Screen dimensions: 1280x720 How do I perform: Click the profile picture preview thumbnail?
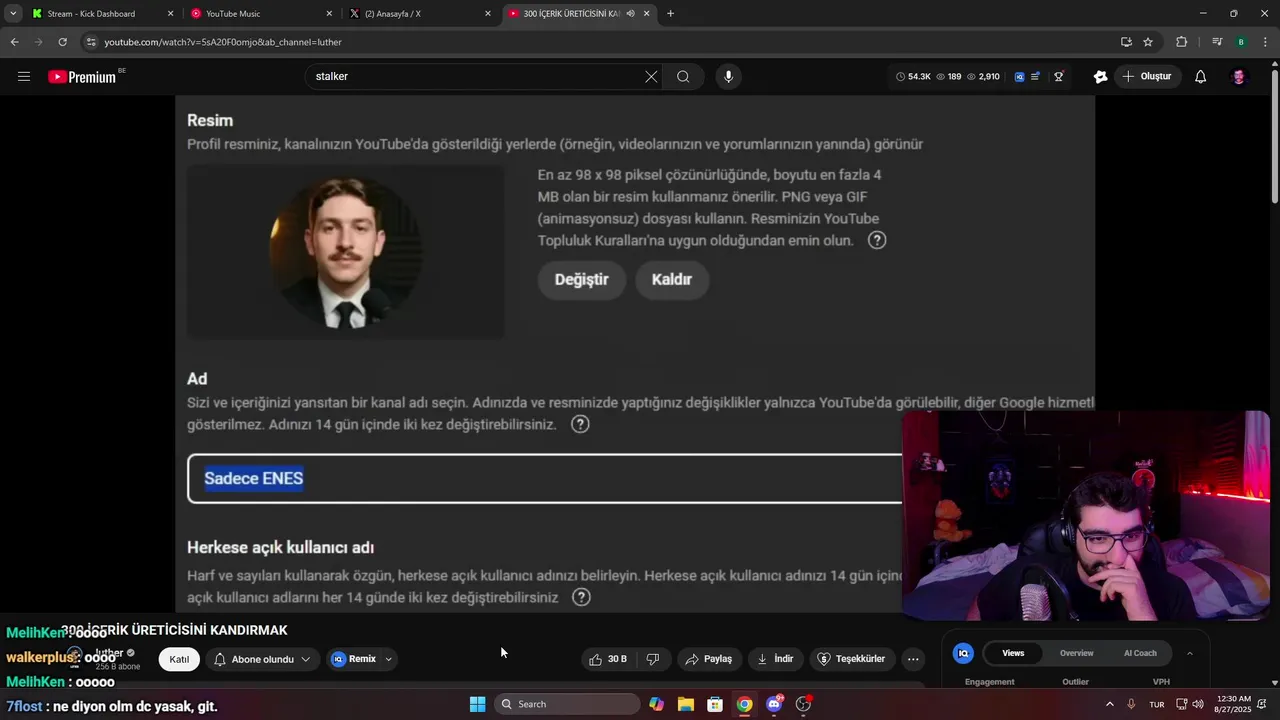pyautogui.click(x=345, y=252)
